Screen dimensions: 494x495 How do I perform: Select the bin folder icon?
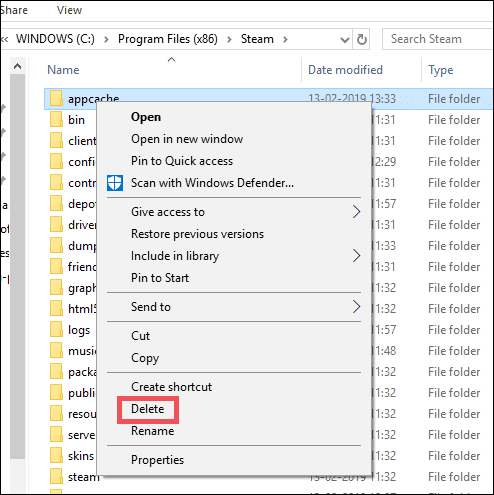(x=56, y=120)
